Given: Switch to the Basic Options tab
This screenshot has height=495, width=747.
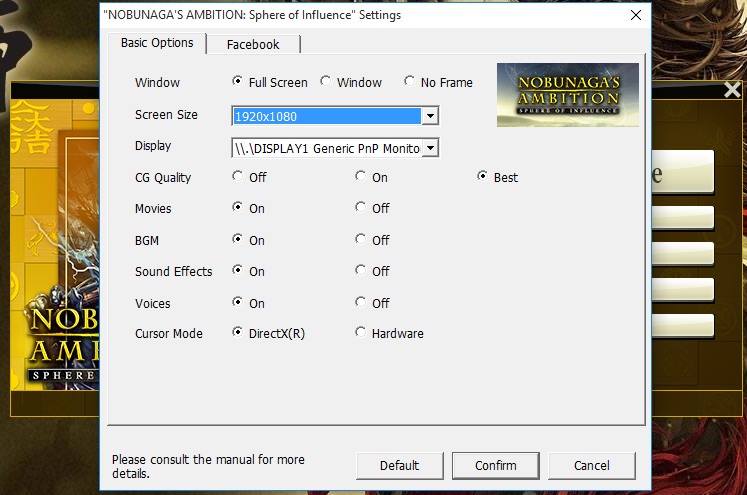Looking at the screenshot, I should pos(157,43).
